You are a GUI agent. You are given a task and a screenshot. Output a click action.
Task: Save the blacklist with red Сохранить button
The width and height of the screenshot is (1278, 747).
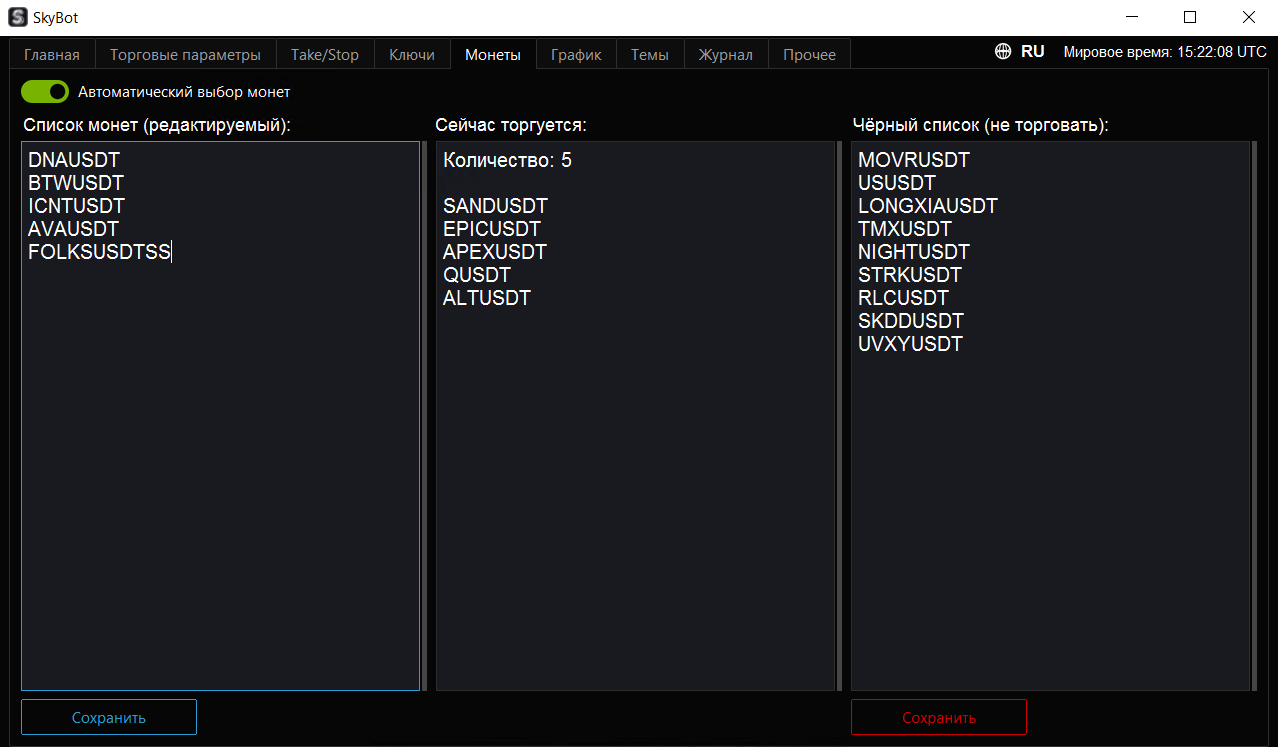pyautogui.click(x=939, y=717)
